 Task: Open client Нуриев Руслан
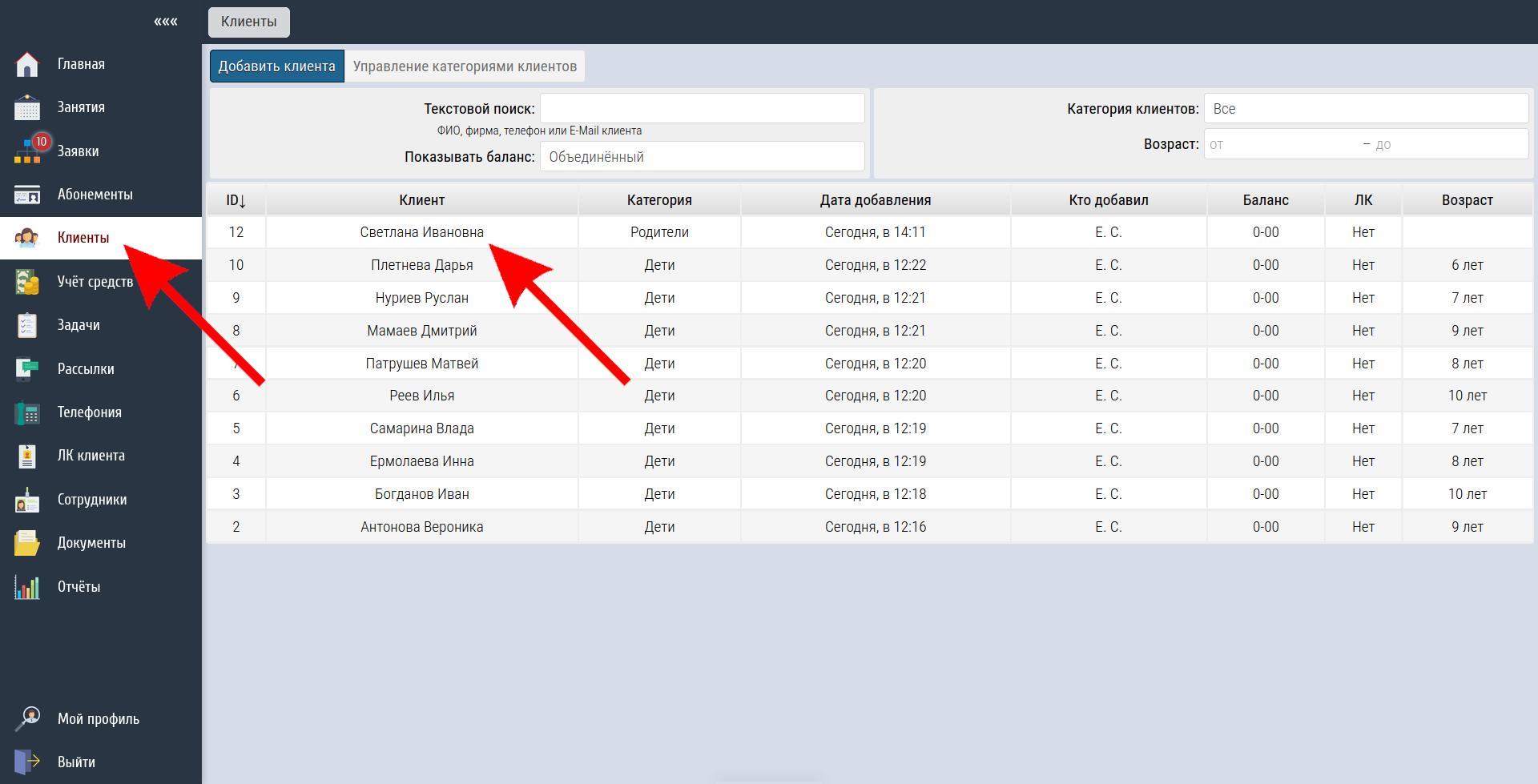click(x=422, y=298)
